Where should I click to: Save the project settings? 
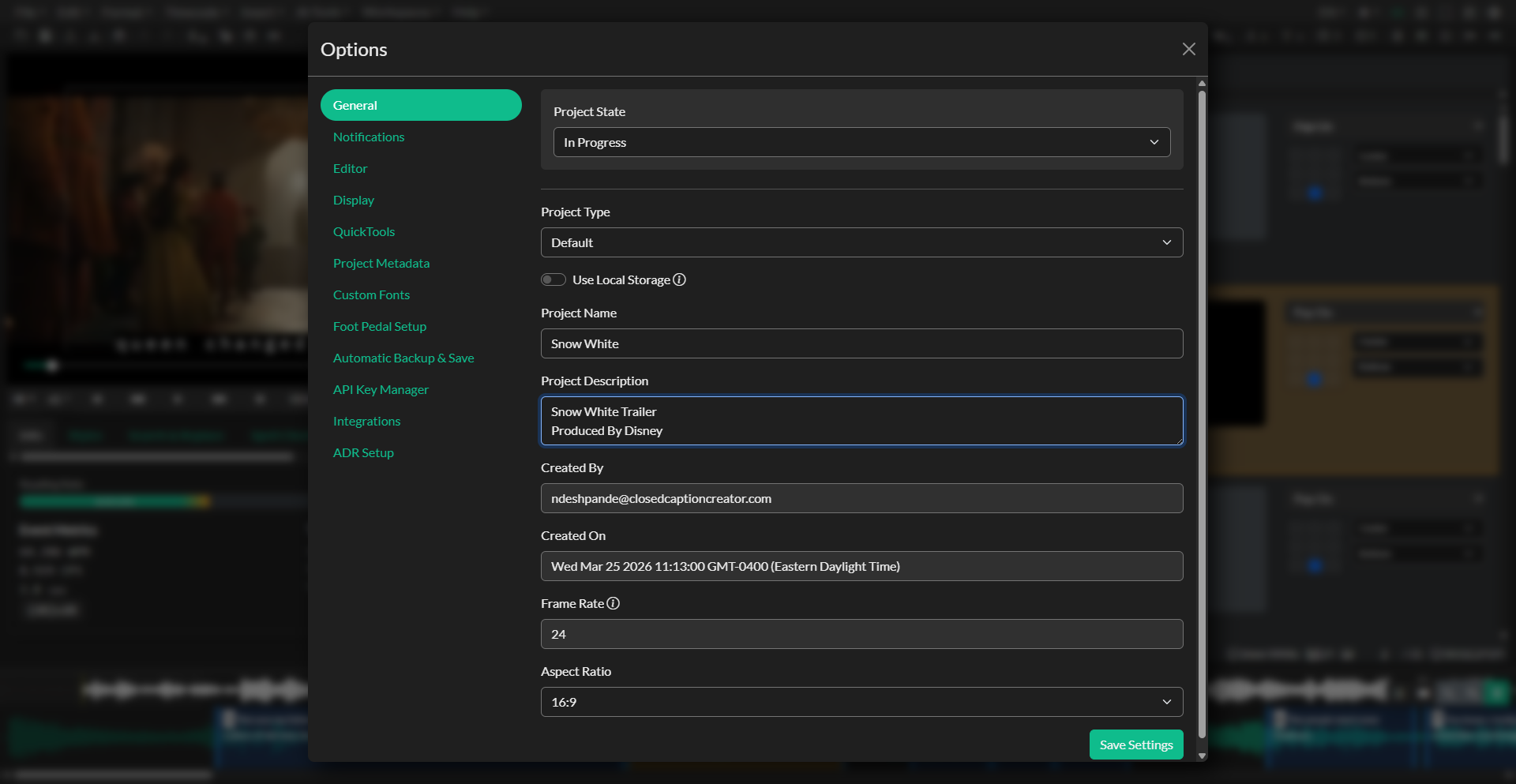click(1135, 744)
